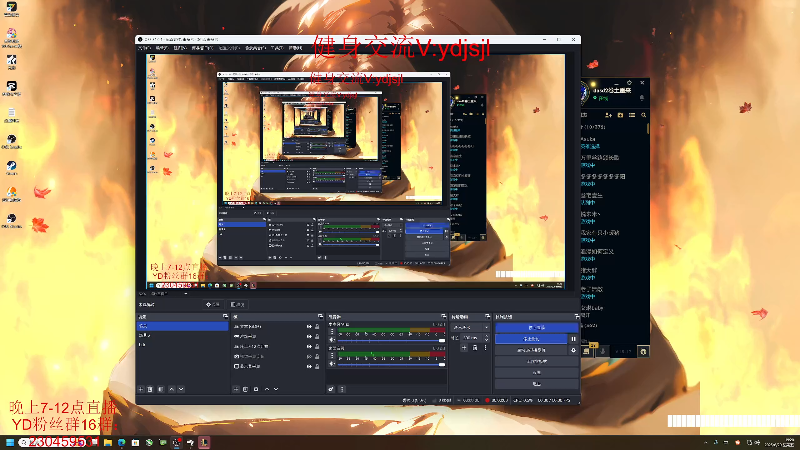Screen dimensions: 800x450
Task: Adjust first channel volume slider
Action: tap(391, 340)
